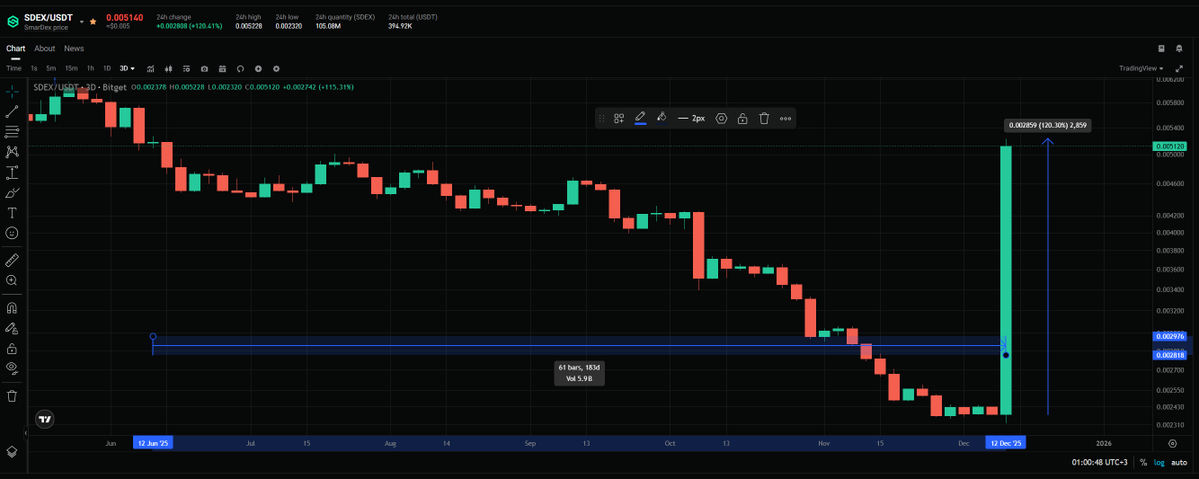Viewport: 1199px width, 479px height.
Task: Toggle magnet mode in left toolbar
Action: [11, 308]
